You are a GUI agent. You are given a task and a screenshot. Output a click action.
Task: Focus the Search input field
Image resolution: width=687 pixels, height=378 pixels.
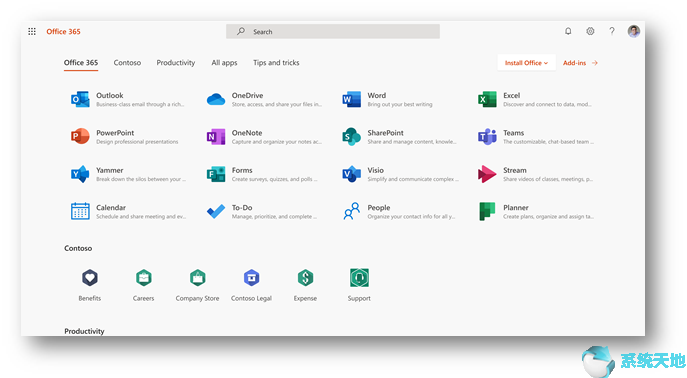pos(333,32)
